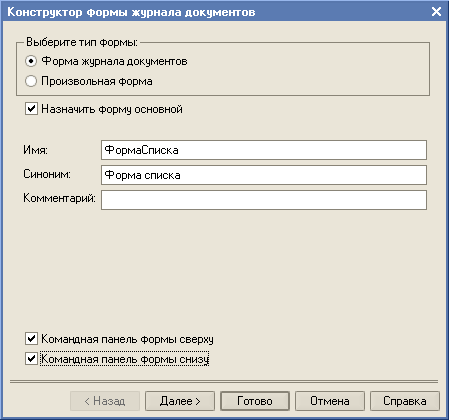Go to next step with 'Далее >'
This screenshot has width=449, height=420.
[x=180, y=401]
